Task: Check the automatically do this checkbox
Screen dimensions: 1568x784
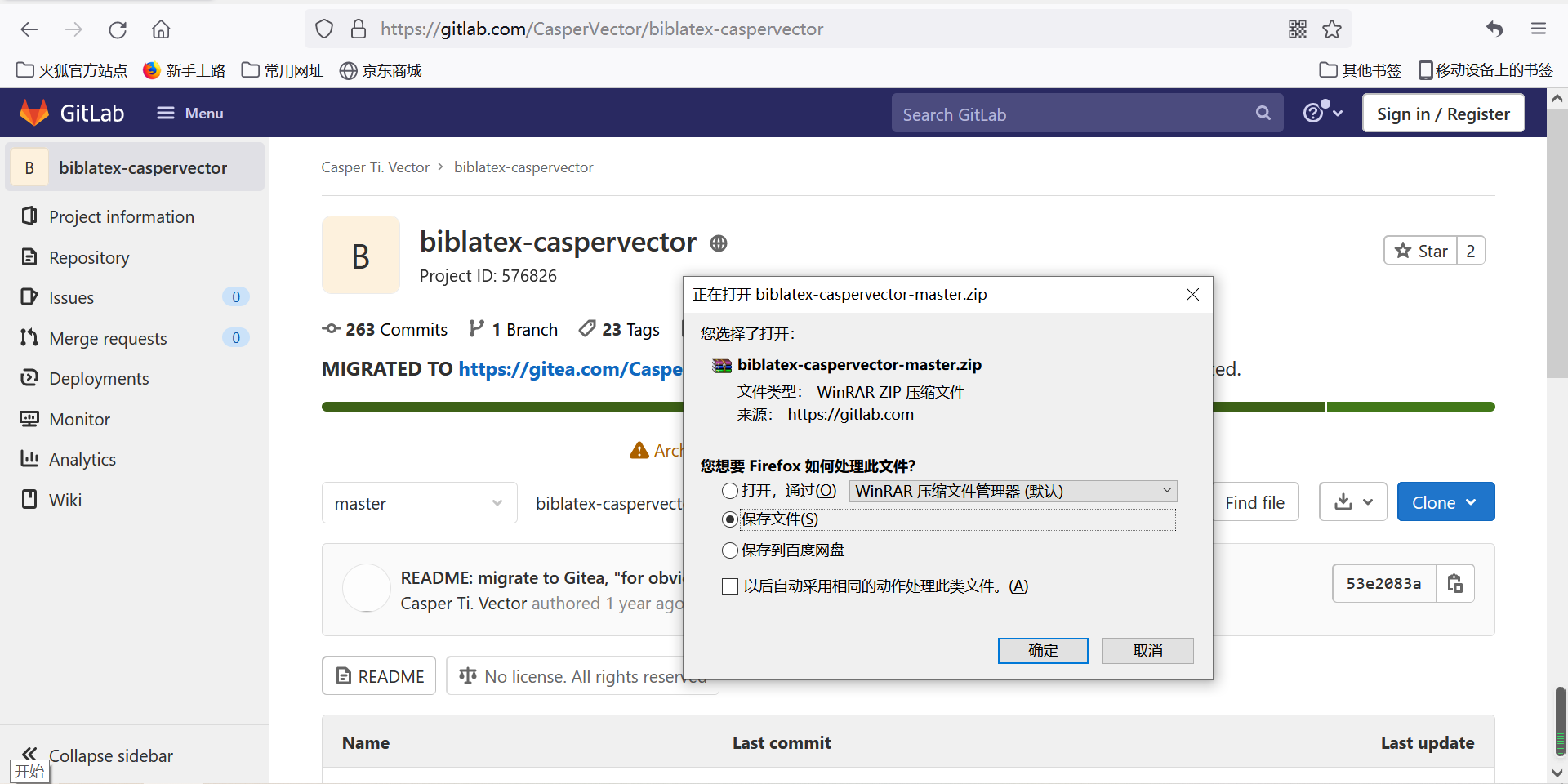Action: coord(730,586)
